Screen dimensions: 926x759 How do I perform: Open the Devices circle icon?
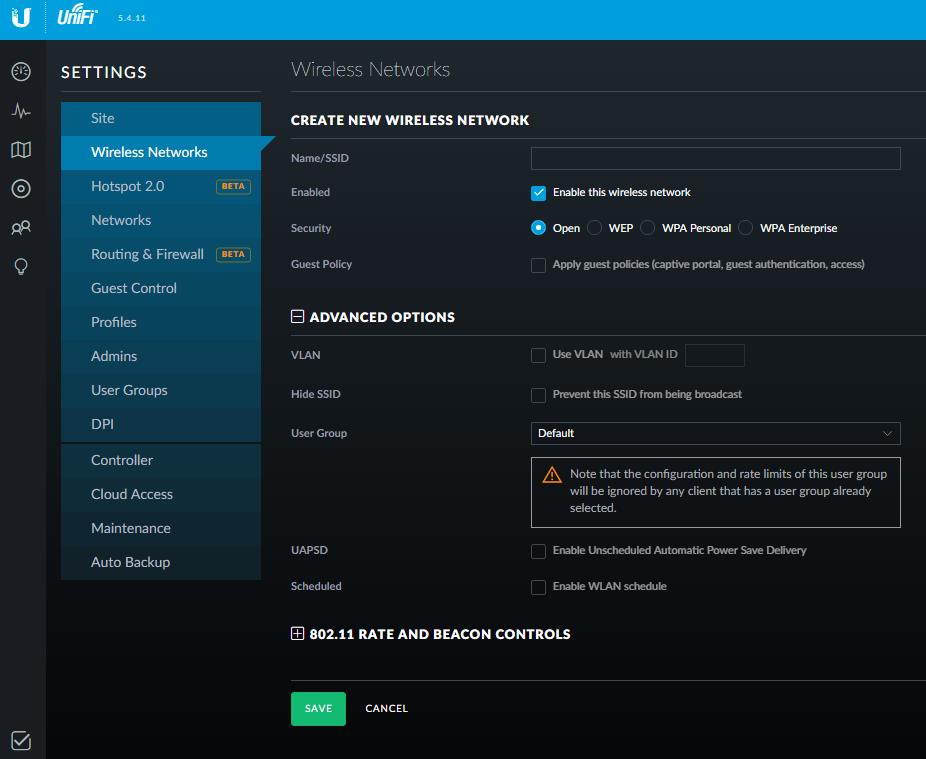(x=21, y=189)
